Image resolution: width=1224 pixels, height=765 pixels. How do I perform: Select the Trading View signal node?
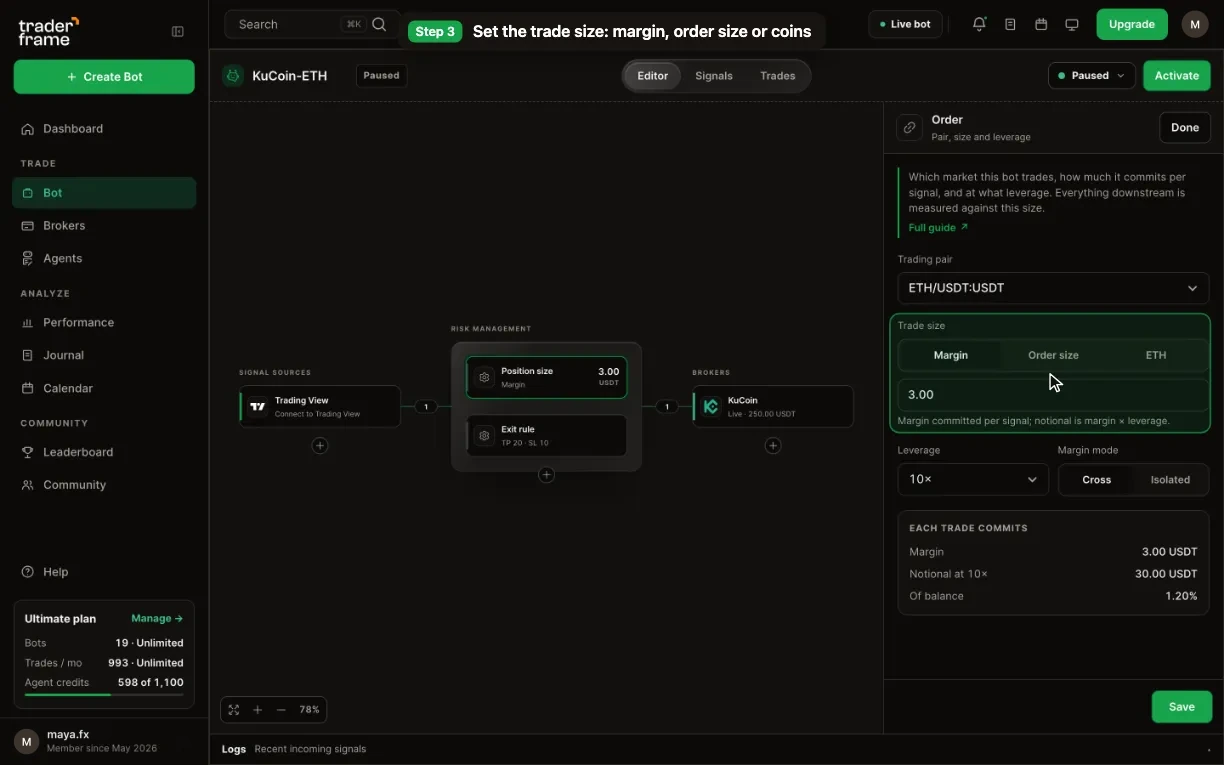(320, 406)
